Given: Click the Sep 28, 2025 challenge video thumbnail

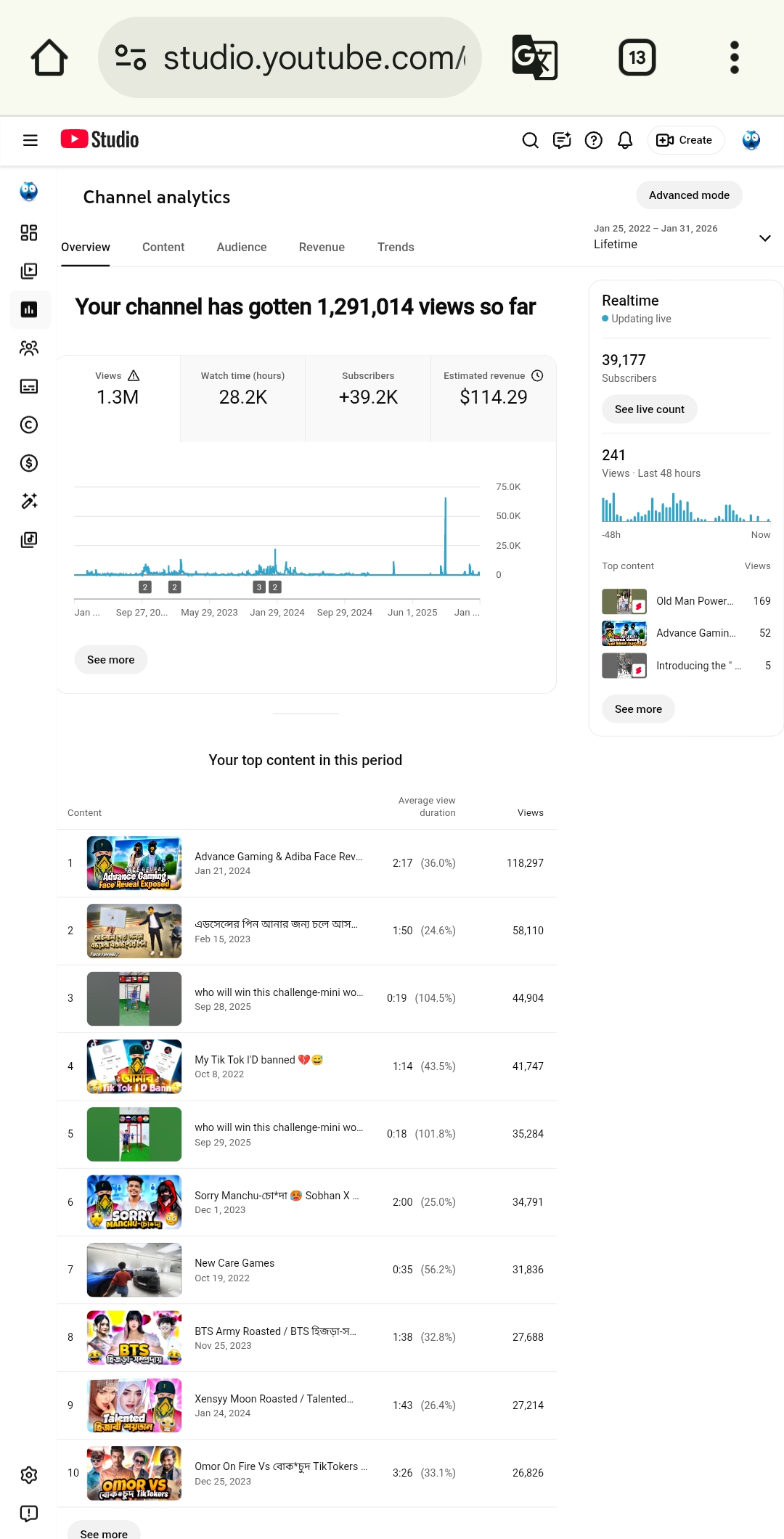Looking at the screenshot, I should 134,999.
